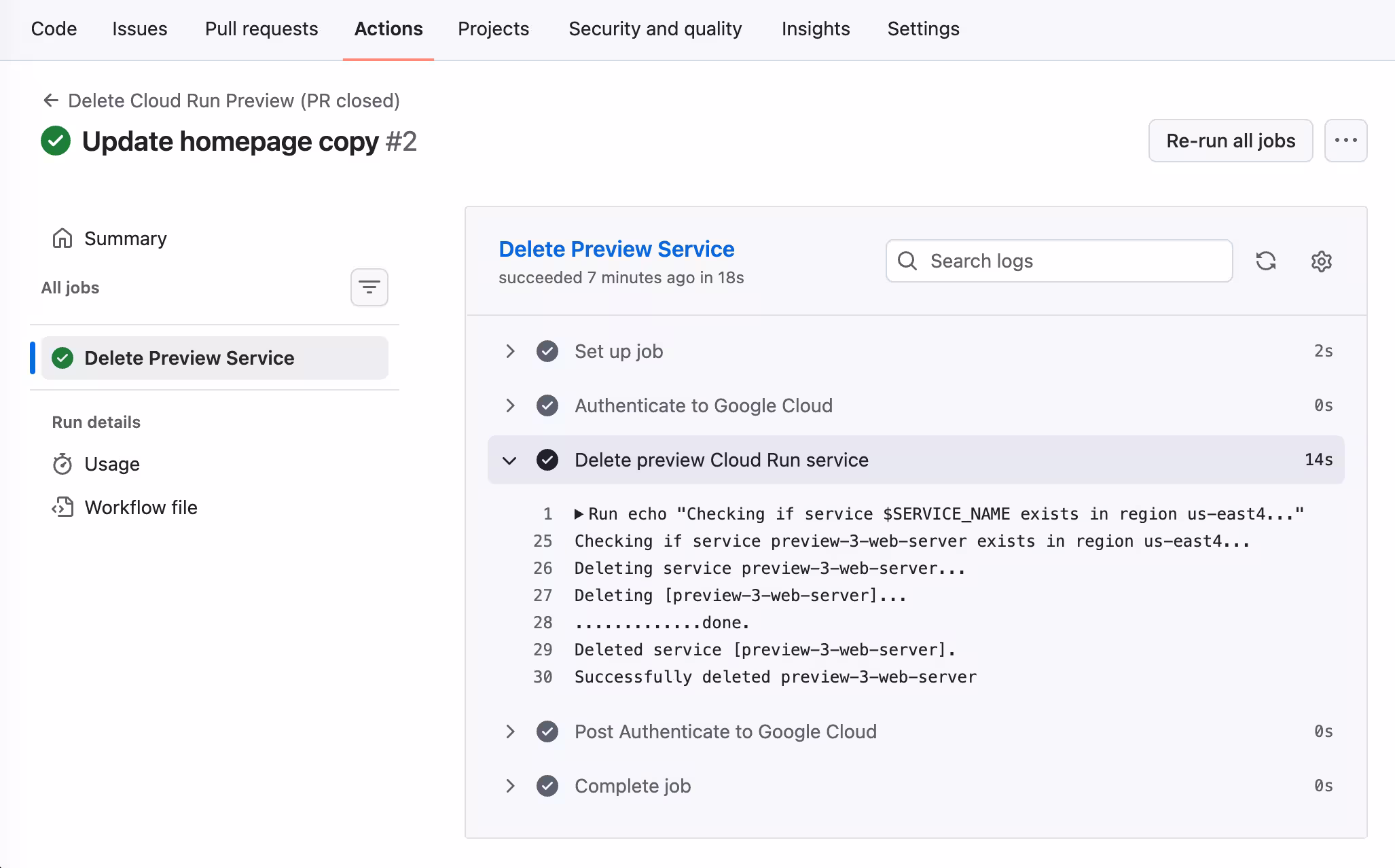Viewport: 1395px width, 868px height.
Task: Click the 'All jobs' heading
Action: pyautogui.click(x=70, y=288)
